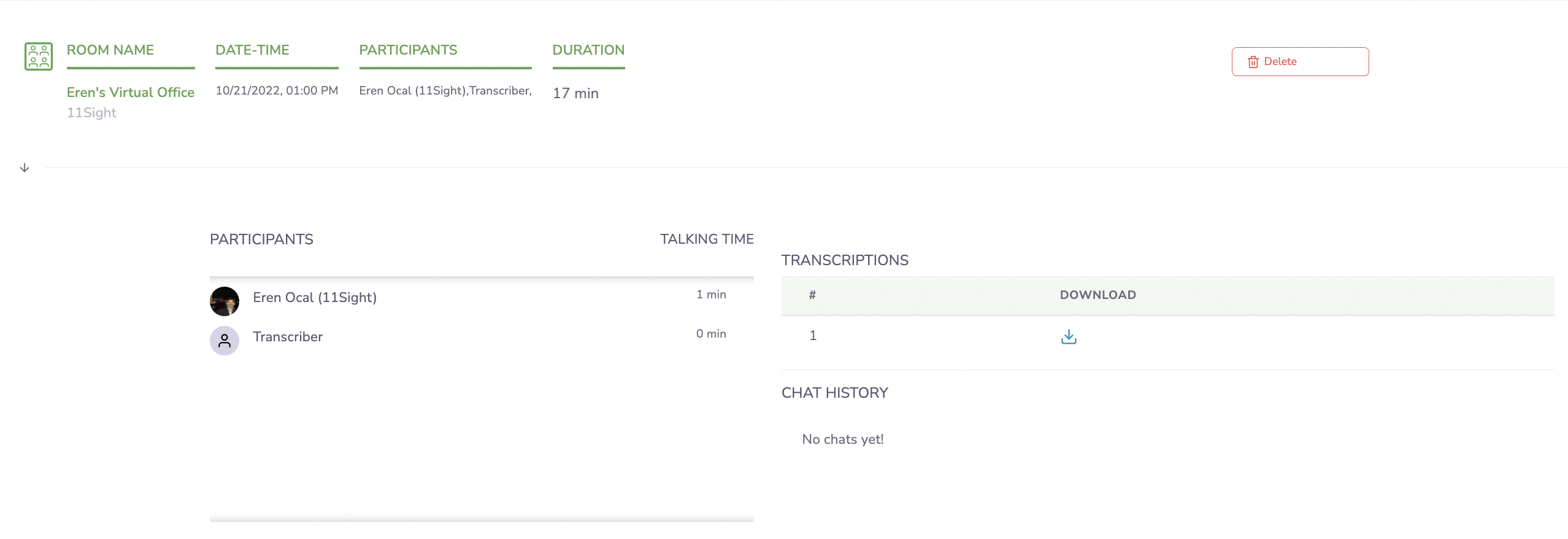This screenshot has width=1568, height=539.
Task: Click the trash icon in Delete button
Action: [1253, 62]
